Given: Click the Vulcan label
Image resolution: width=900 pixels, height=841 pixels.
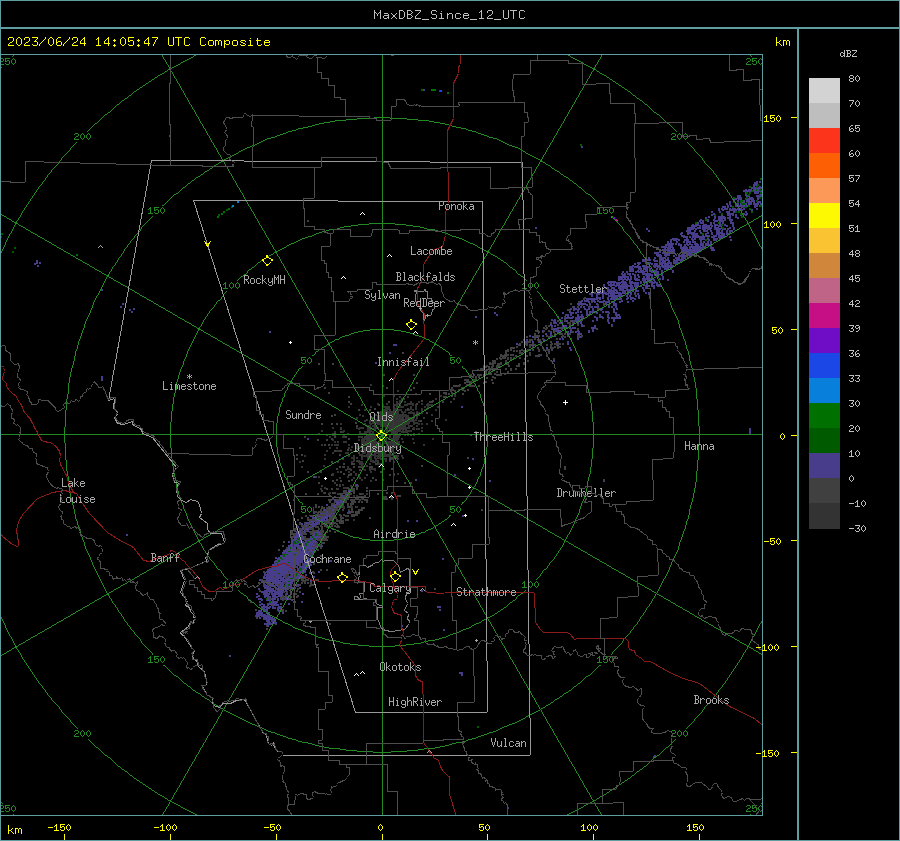Looking at the screenshot, I should (x=509, y=743).
